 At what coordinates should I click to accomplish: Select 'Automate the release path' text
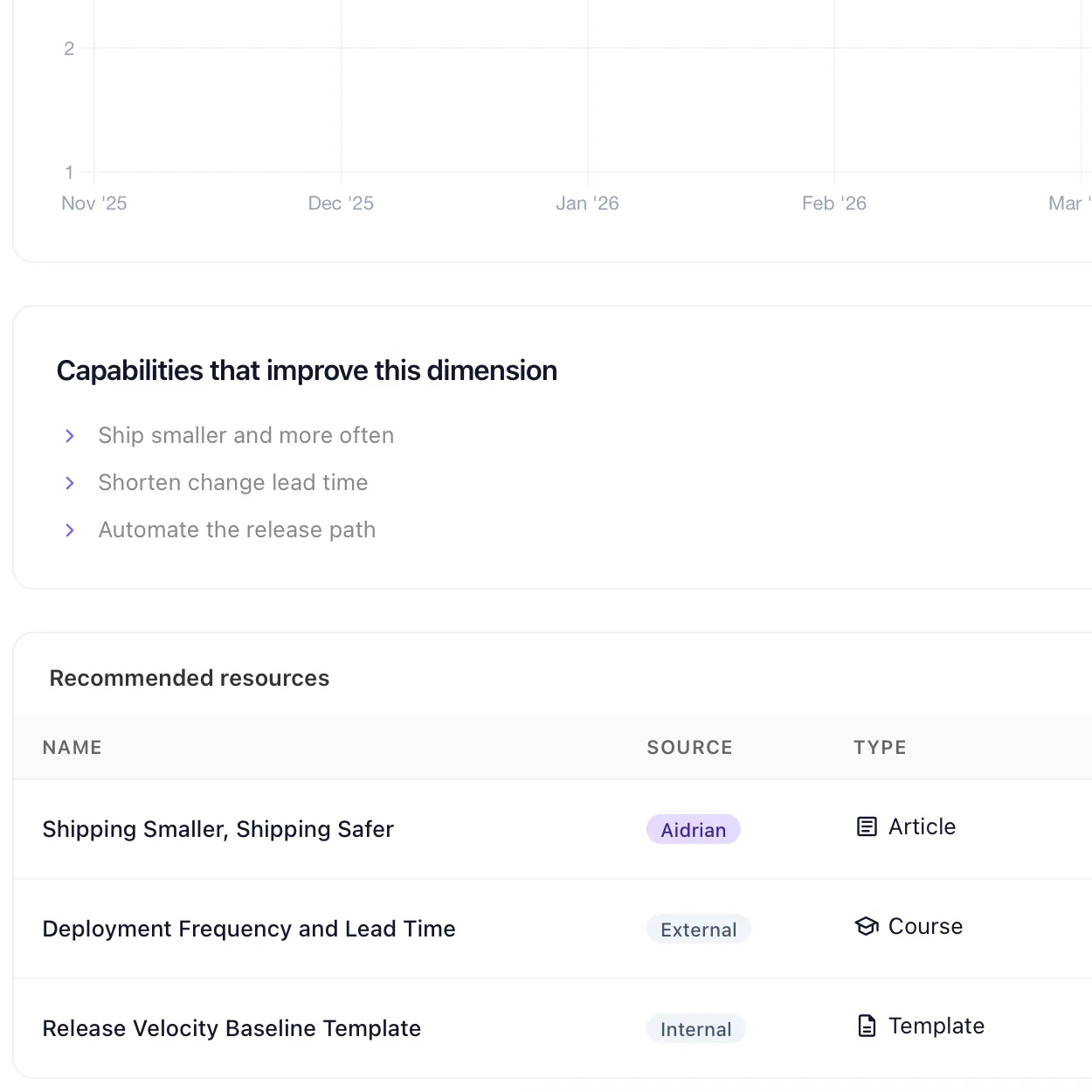(x=237, y=529)
